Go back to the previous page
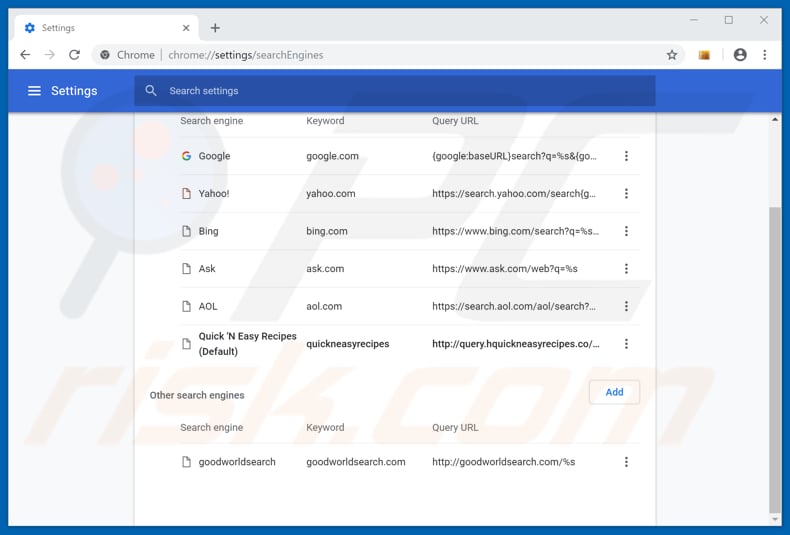The image size is (790, 535). (25, 55)
